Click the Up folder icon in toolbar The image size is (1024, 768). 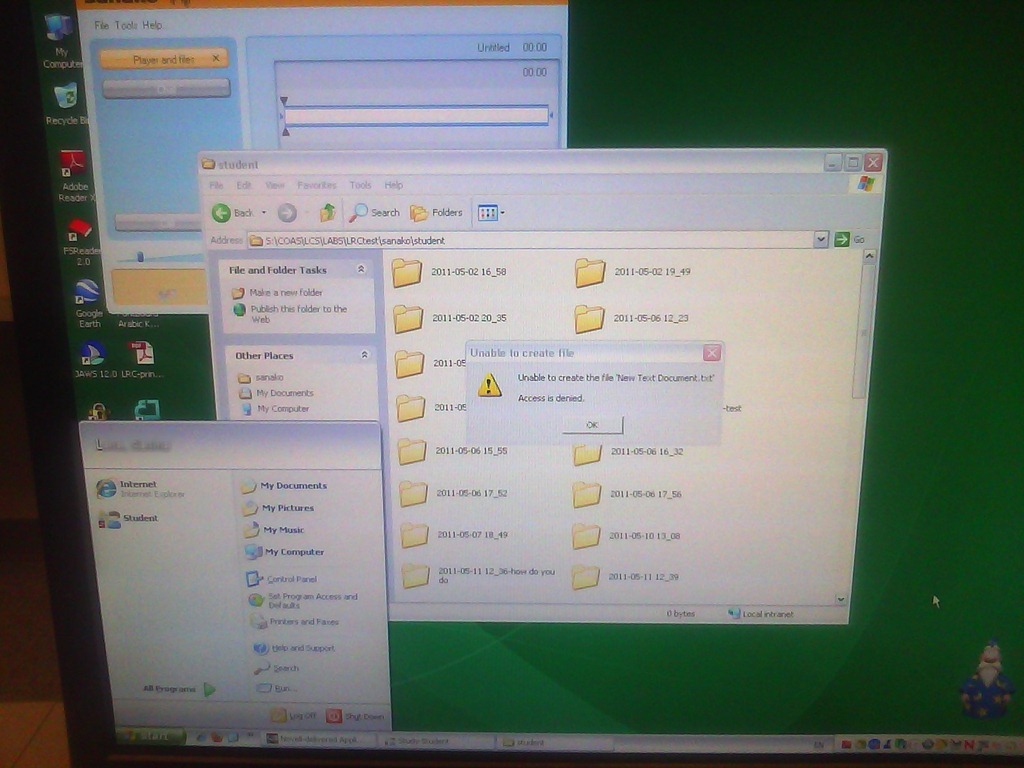[327, 213]
